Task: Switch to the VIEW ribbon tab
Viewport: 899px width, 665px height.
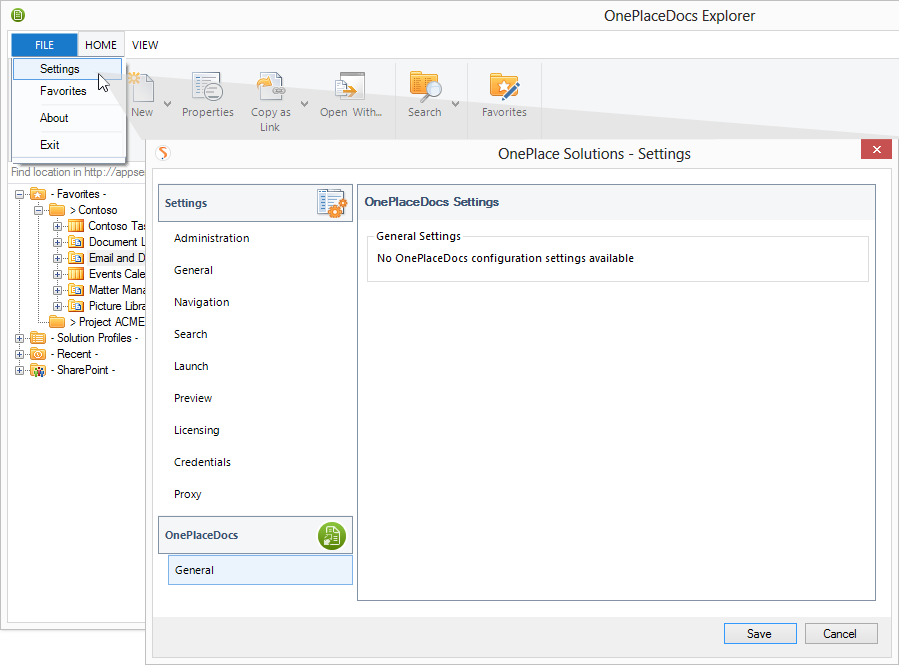Action: pyautogui.click(x=145, y=45)
